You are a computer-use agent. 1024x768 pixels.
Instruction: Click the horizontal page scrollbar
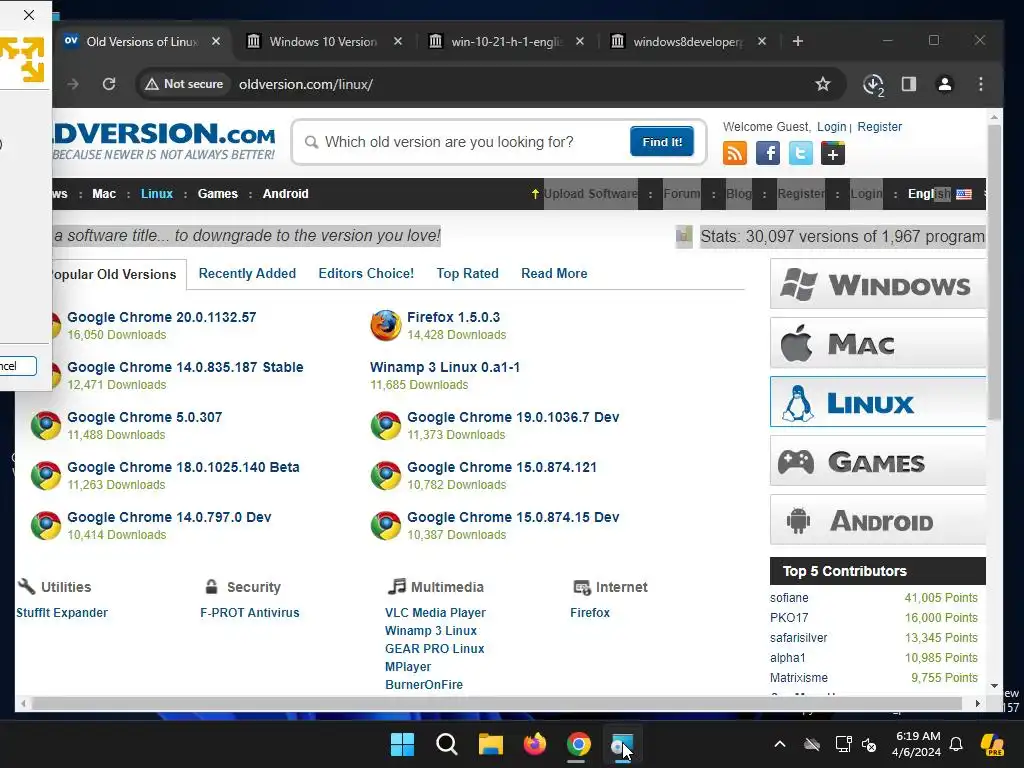coord(496,703)
